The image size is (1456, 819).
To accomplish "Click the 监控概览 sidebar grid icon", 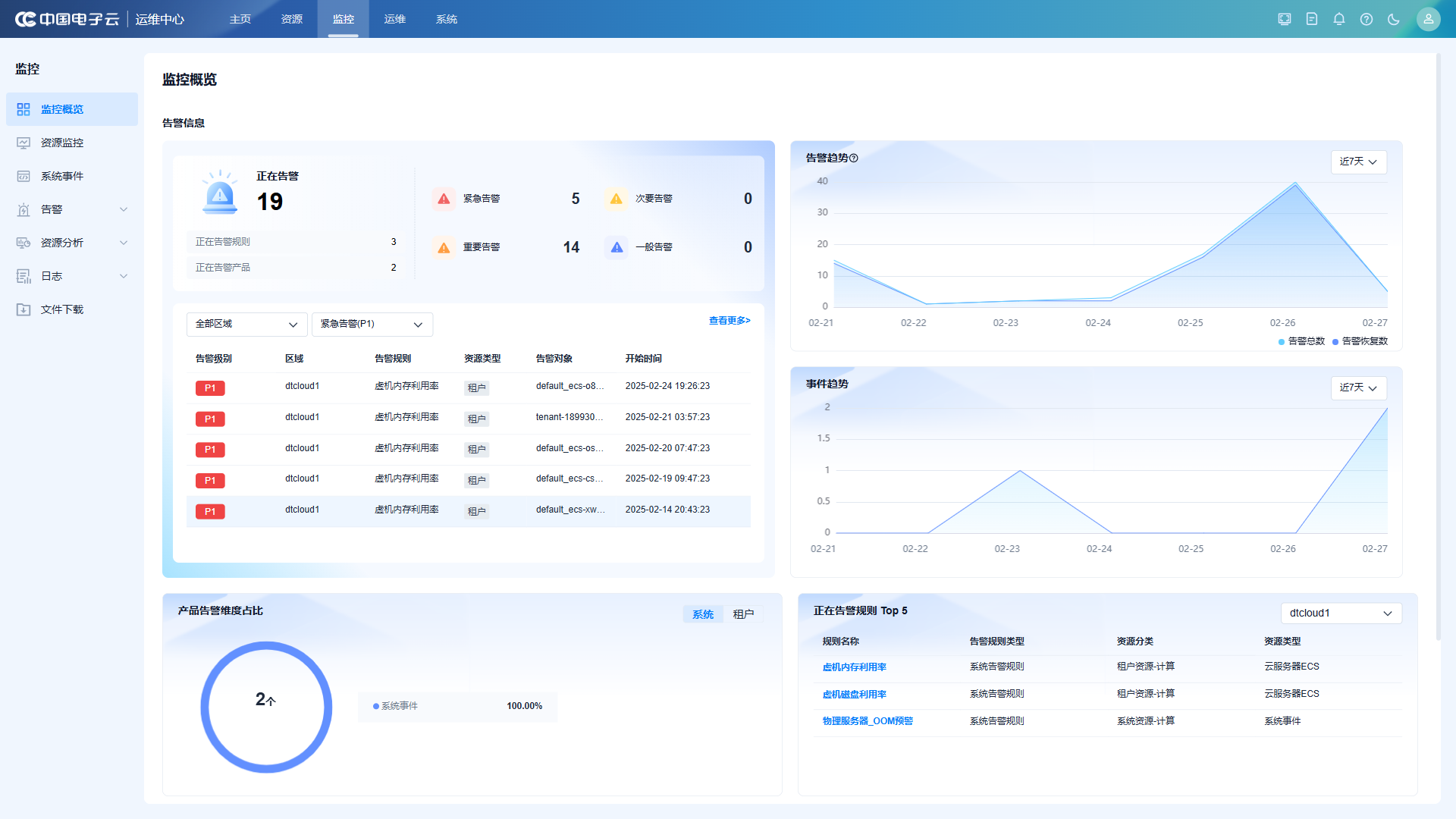I will (x=24, y=109).
